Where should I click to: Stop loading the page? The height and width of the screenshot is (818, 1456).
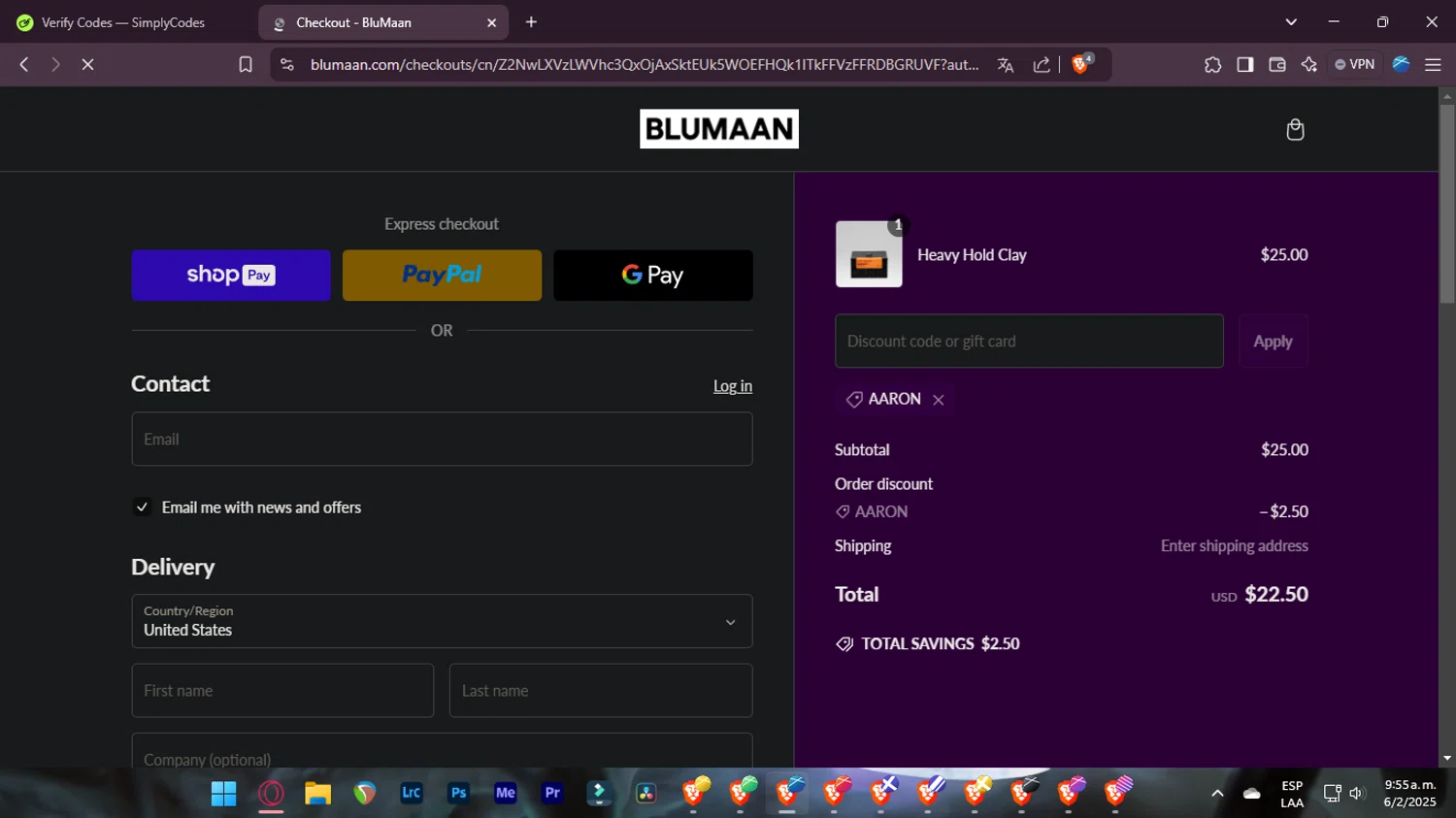87,64
